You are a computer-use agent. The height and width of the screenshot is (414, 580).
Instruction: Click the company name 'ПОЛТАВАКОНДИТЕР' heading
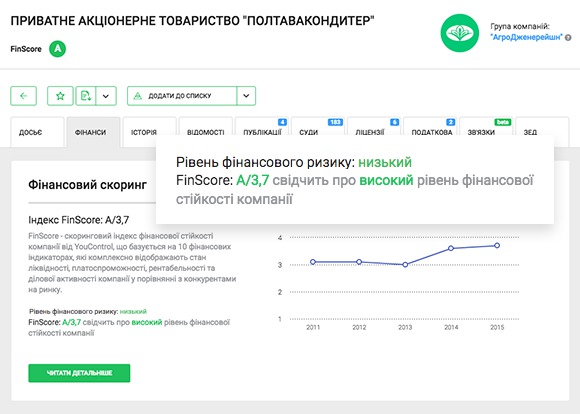tap(192, 21)
